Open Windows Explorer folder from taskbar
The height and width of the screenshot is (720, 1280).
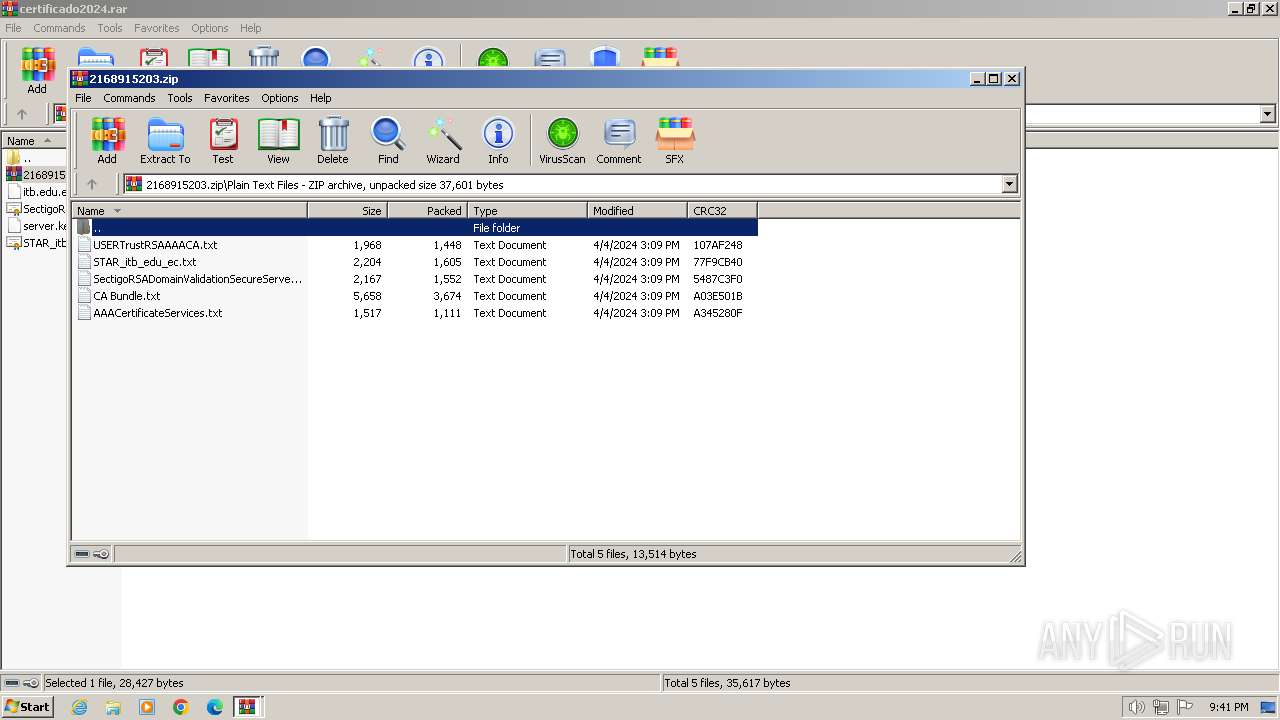[113, 707]
